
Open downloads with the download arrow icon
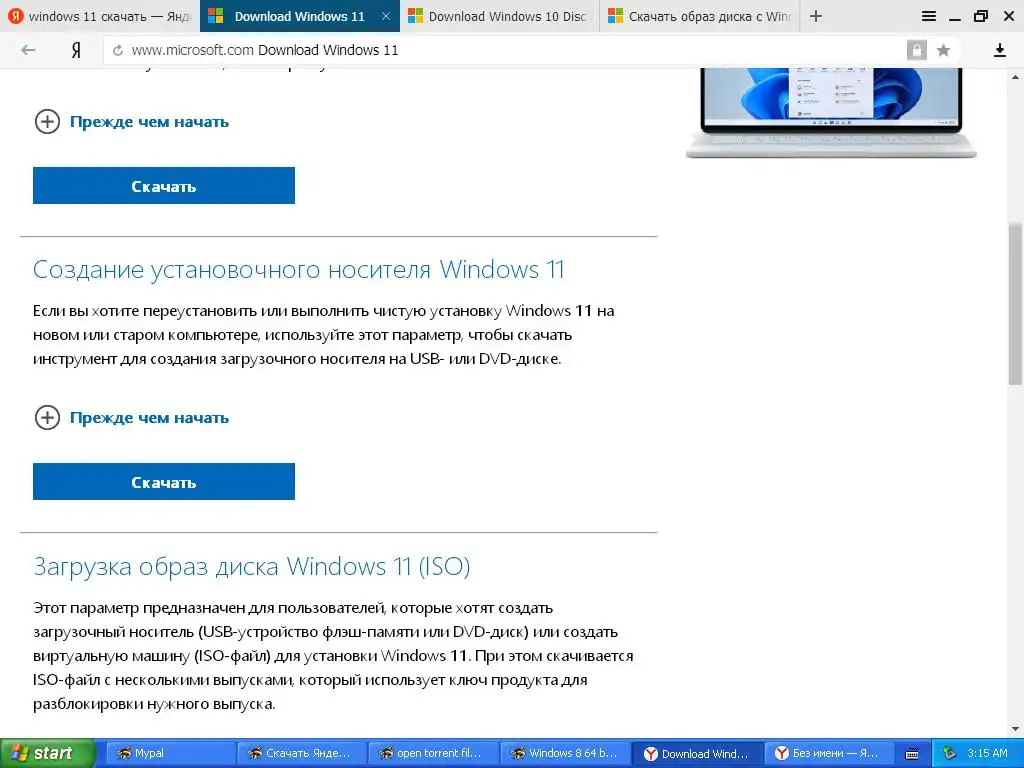click(999, 50)
